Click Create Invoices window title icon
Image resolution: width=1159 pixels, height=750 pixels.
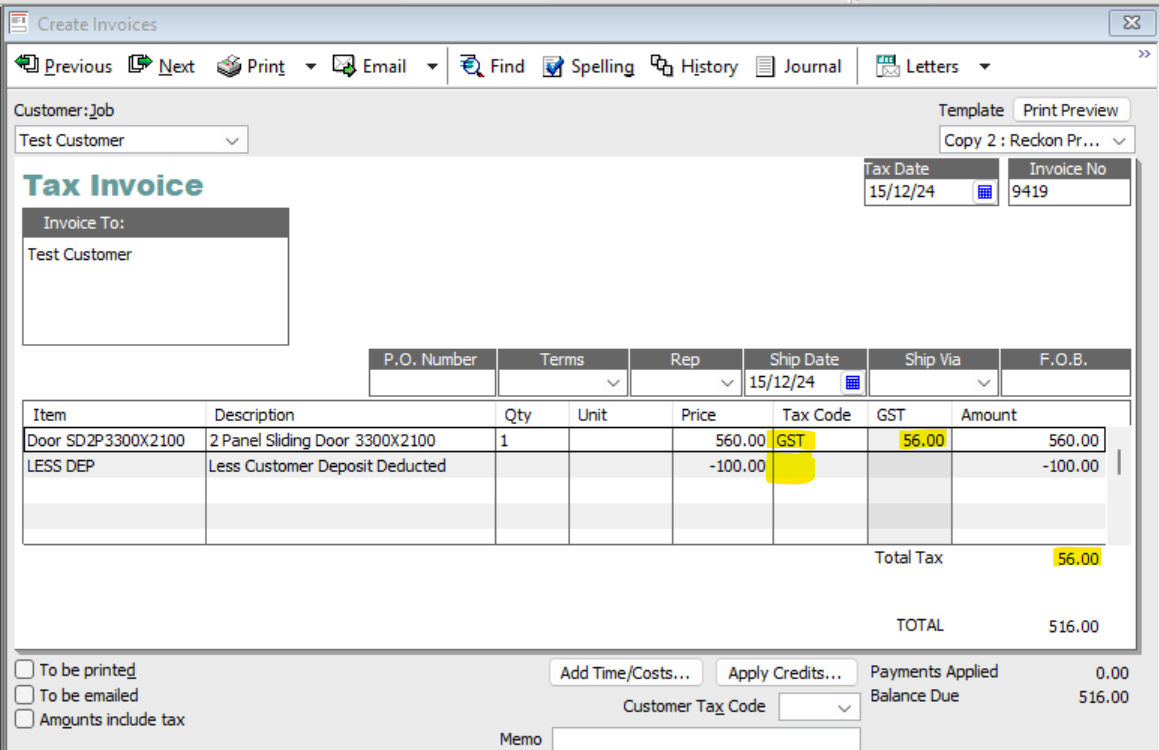[x=18, y=23]
